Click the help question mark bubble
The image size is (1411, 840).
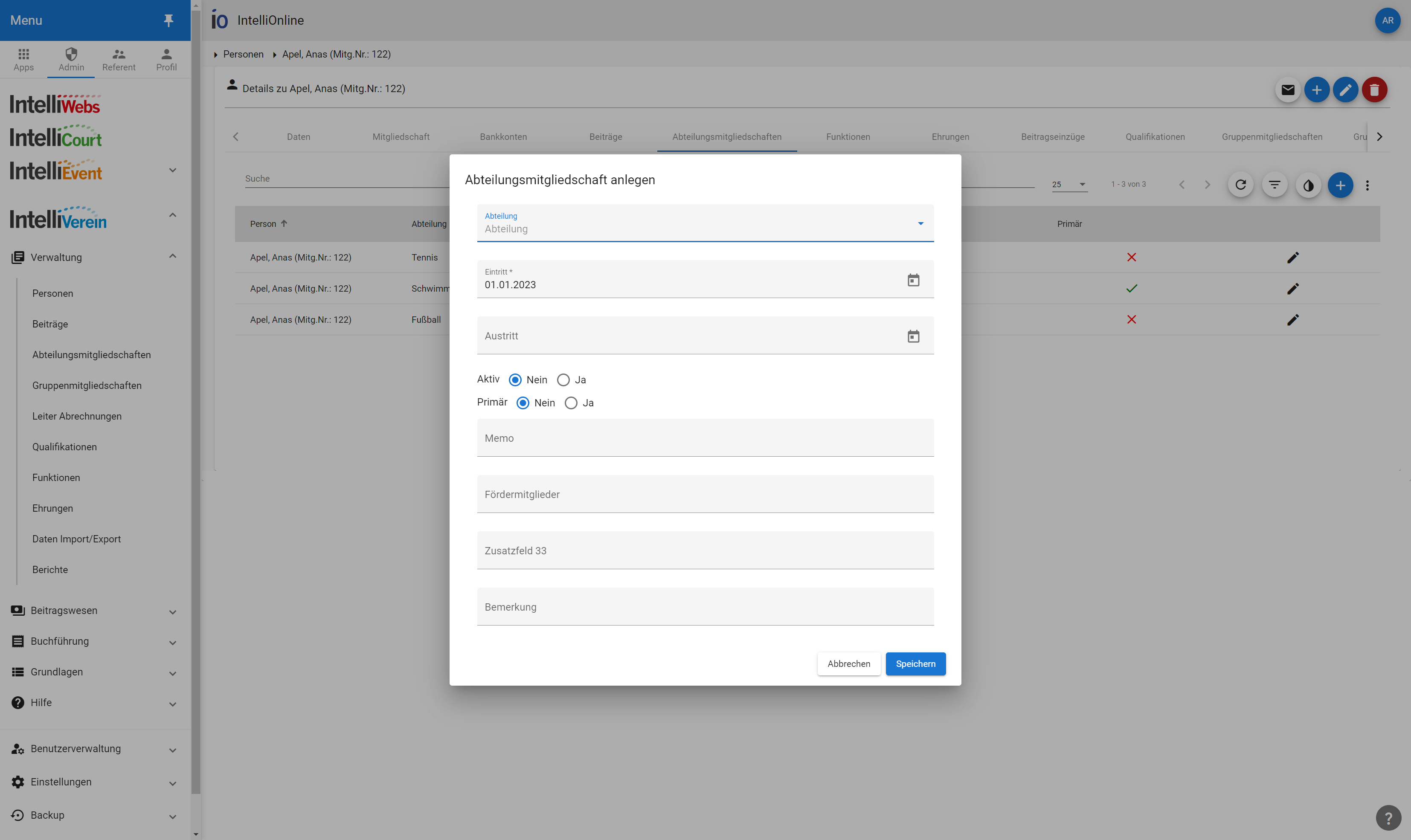[1388, 818]
